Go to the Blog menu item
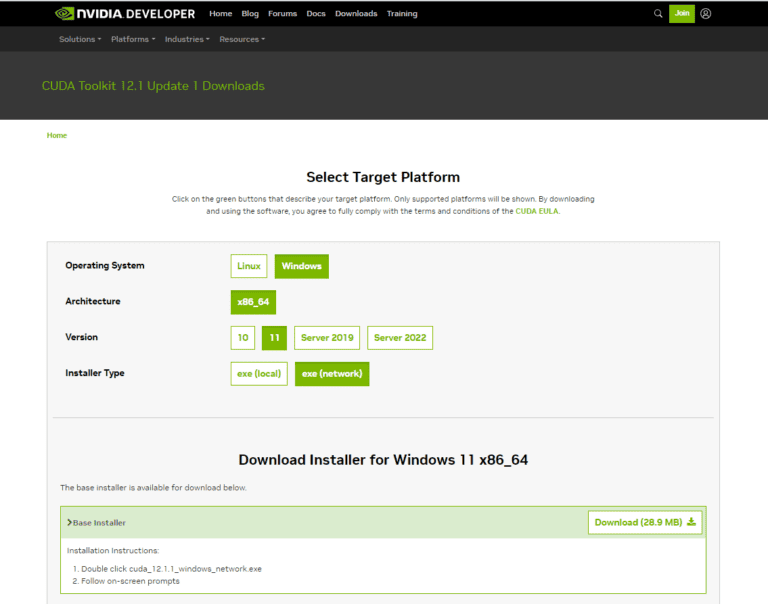The image size is (768, 604). (250, 14)
